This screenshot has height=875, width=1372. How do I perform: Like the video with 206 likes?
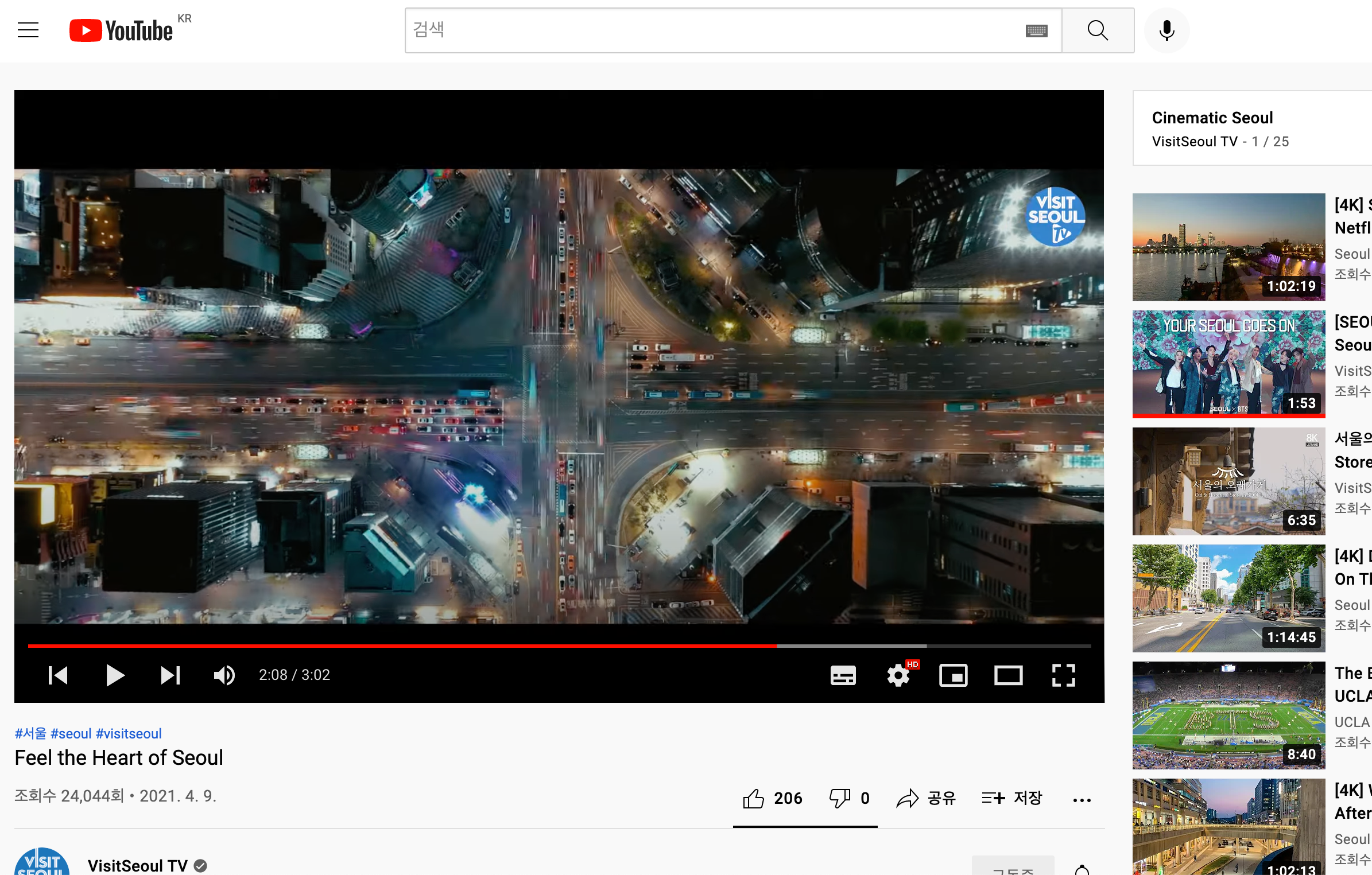[772, 799]
